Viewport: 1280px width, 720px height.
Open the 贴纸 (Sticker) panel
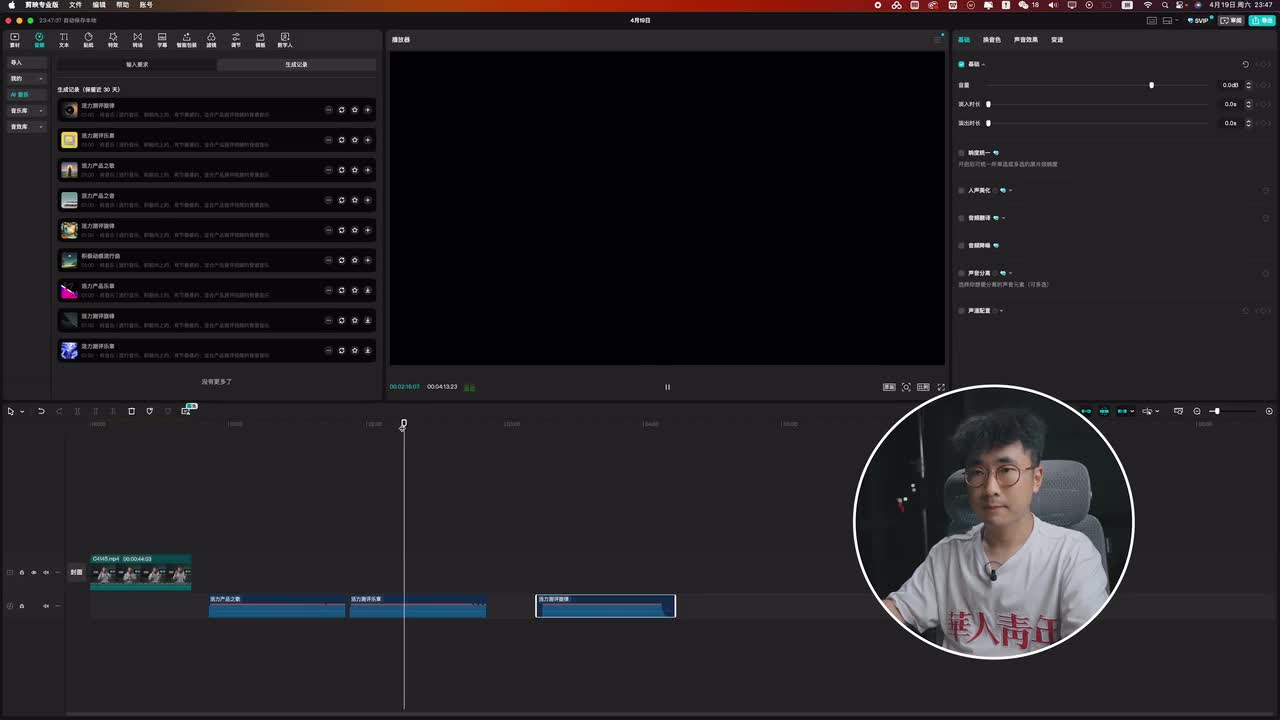click(88, 40)
